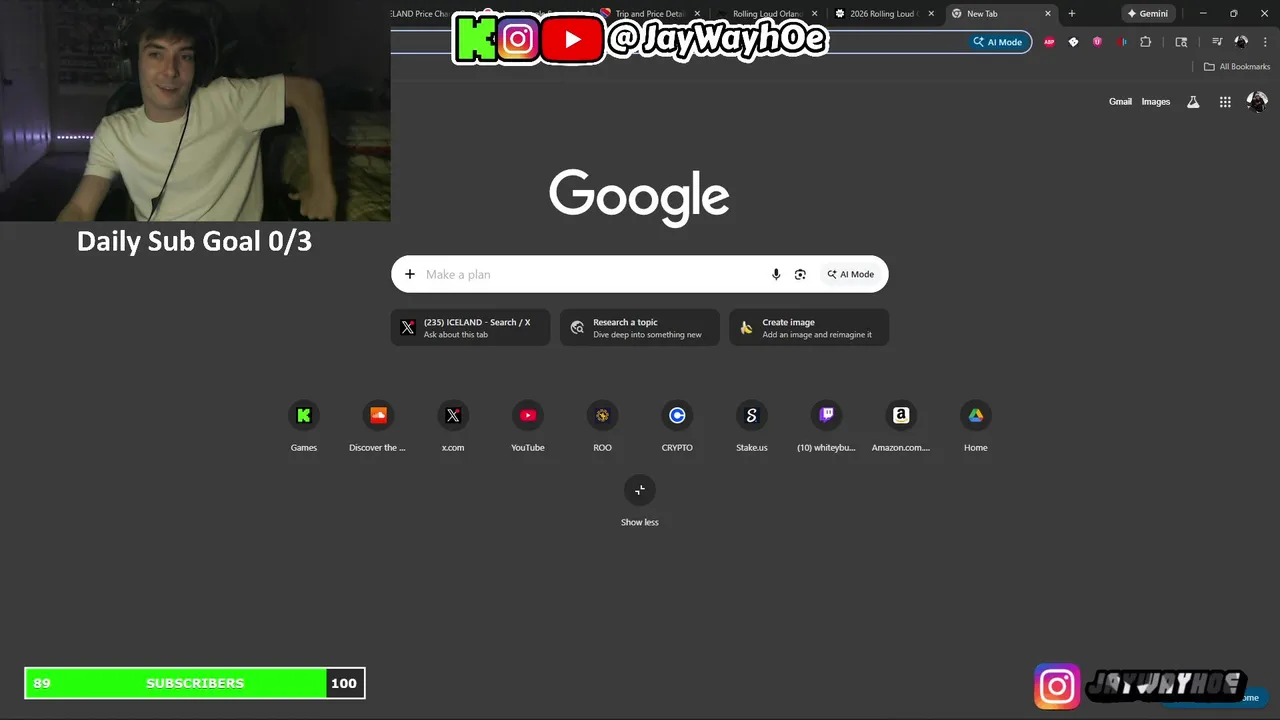The height and width of the screenshot is (720, 1280).
Task: Open the Stake.us shortcut tile
Action: point(752,427)
